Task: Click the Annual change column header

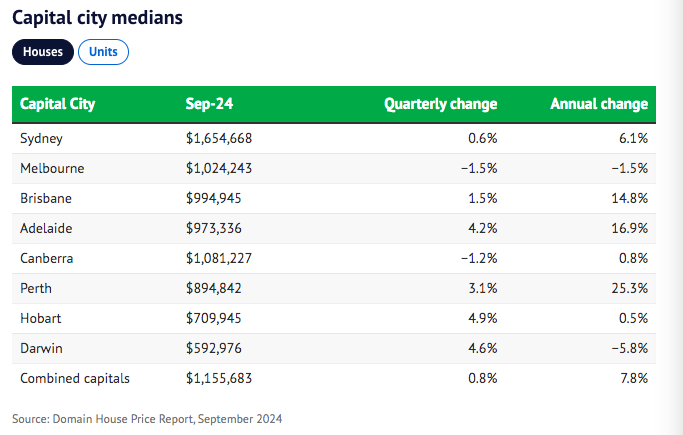Action: pyautogui.click(x=599, y=104)
